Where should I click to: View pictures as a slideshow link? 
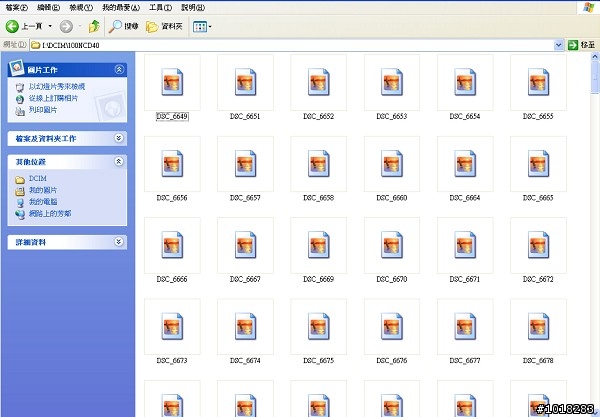(57, 87)
